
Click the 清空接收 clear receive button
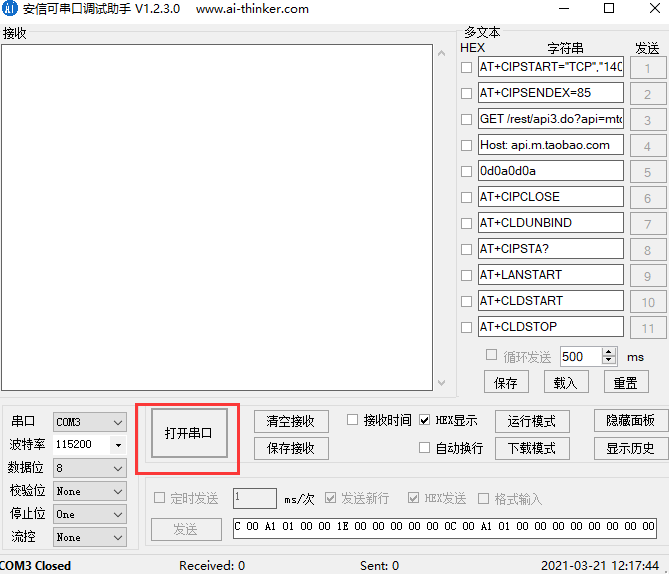point(291,421)
